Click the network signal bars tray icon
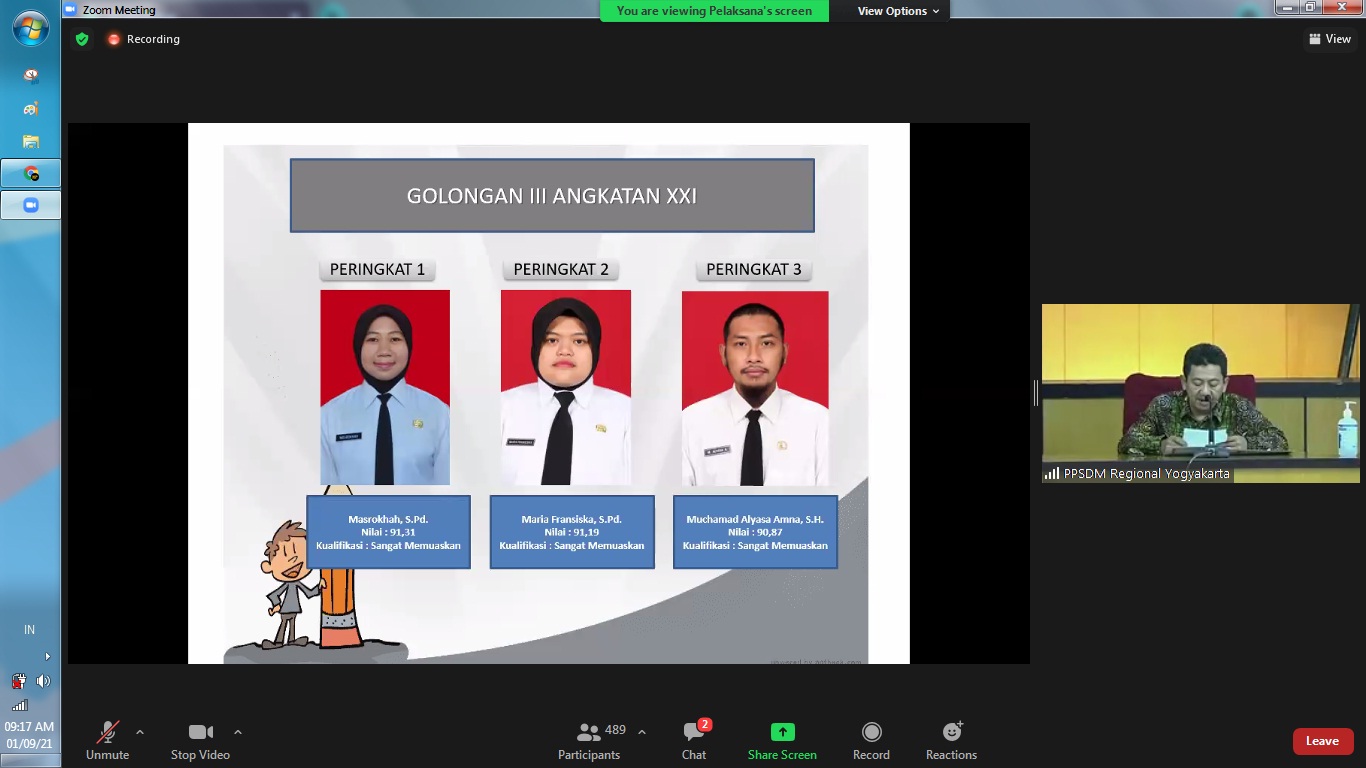1366x768 pixels. (x=19, y=705)
